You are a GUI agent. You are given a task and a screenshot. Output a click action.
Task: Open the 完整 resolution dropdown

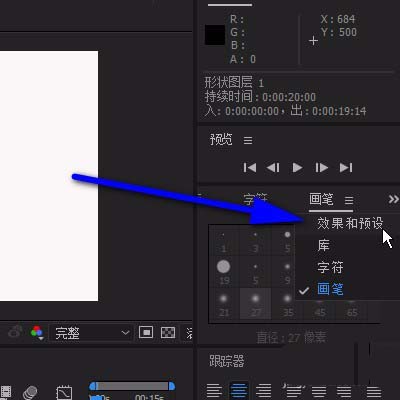coord(91,333)
